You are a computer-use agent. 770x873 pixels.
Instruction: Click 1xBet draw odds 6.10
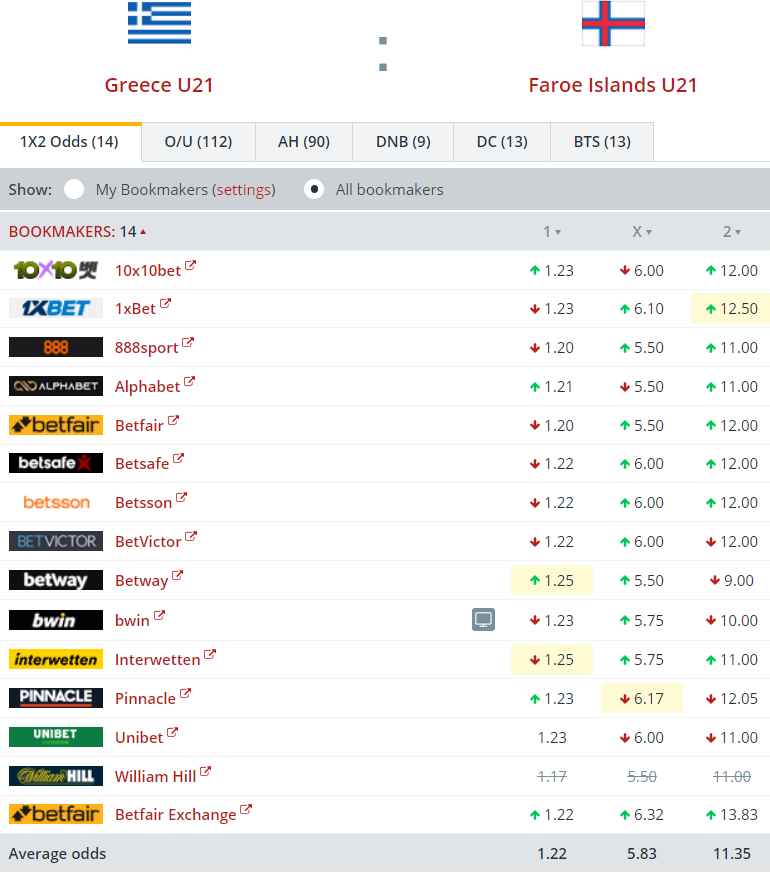click(642, 309)
